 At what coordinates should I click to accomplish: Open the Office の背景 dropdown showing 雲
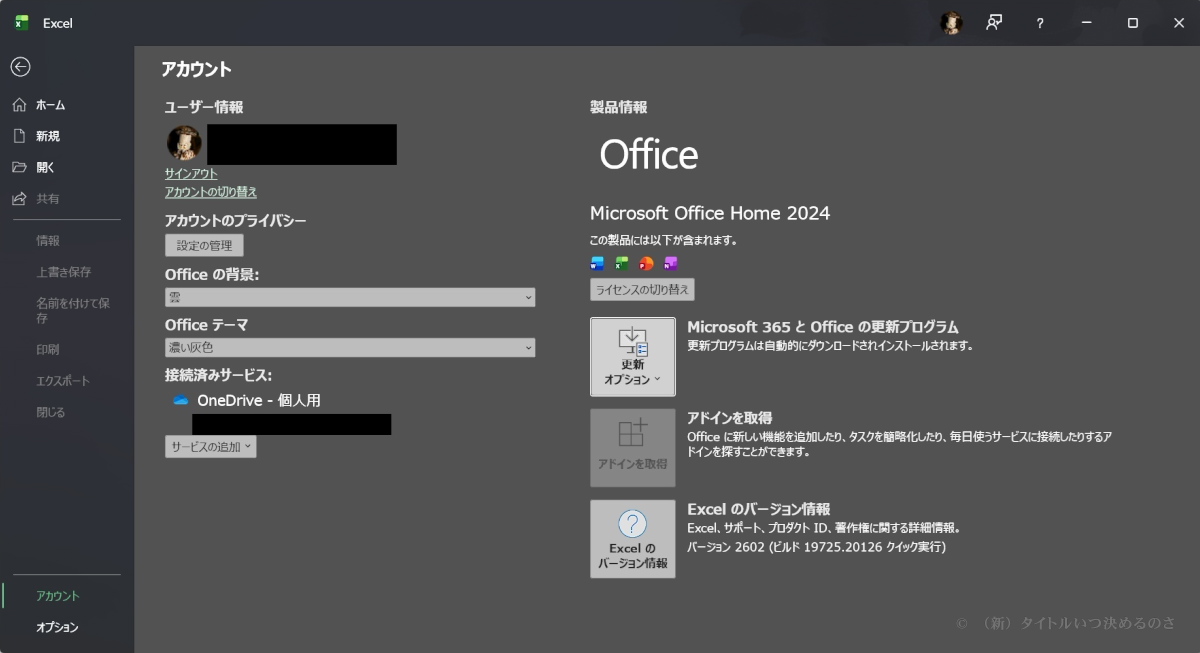(x=350, y=297)
